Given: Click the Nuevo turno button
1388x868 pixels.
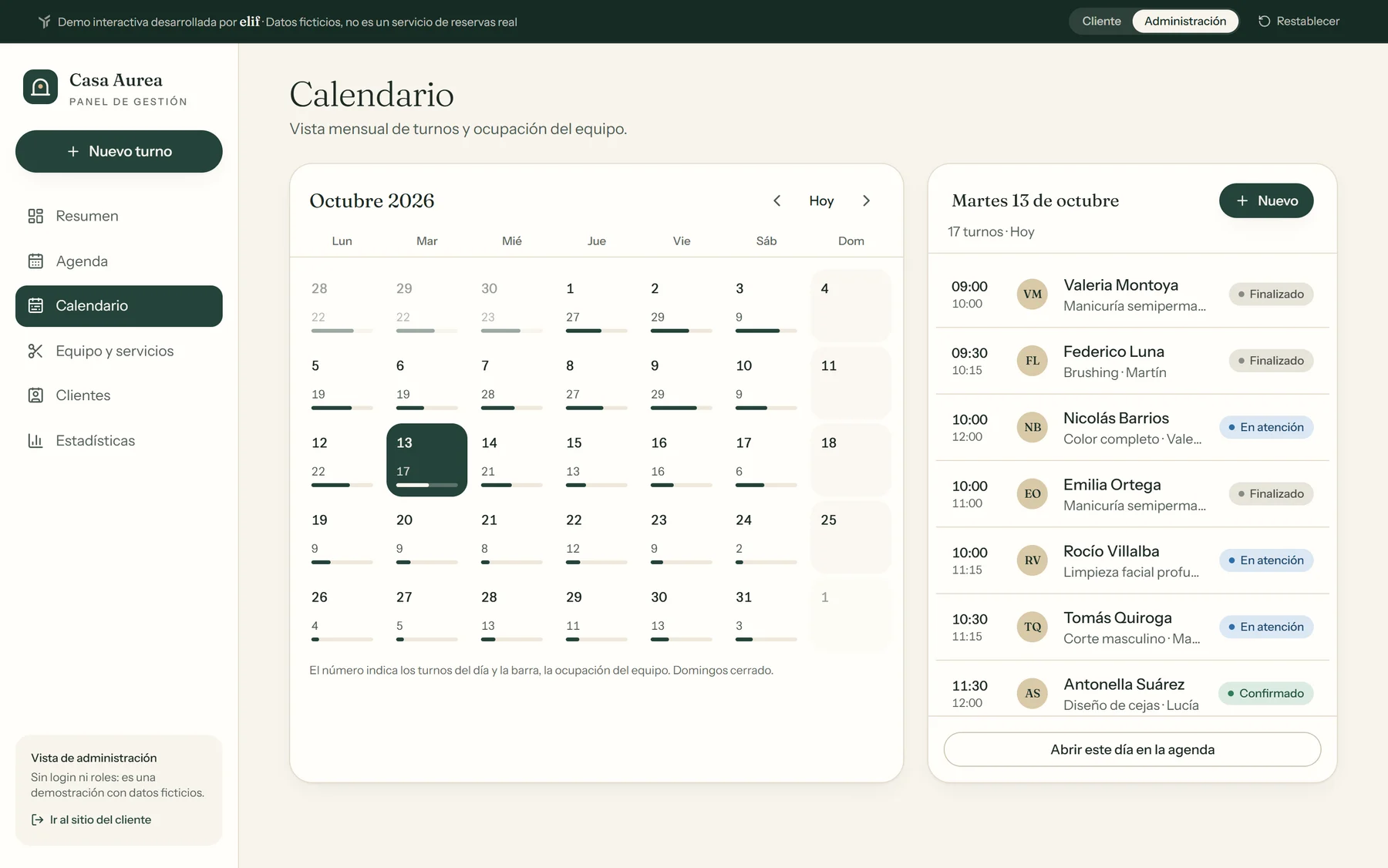Looking at the screenshot, I should 119,151.
